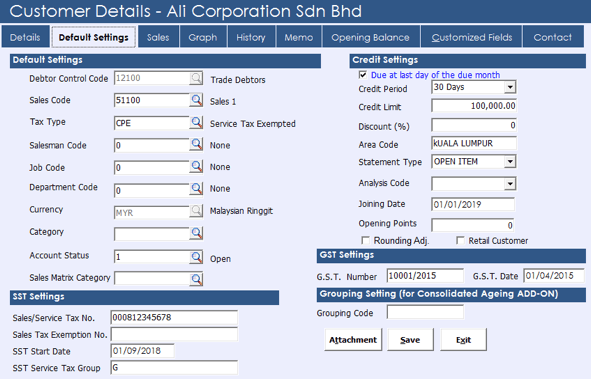
Task: Expand the Statement Type dropdown
Action: coord(510,162)
